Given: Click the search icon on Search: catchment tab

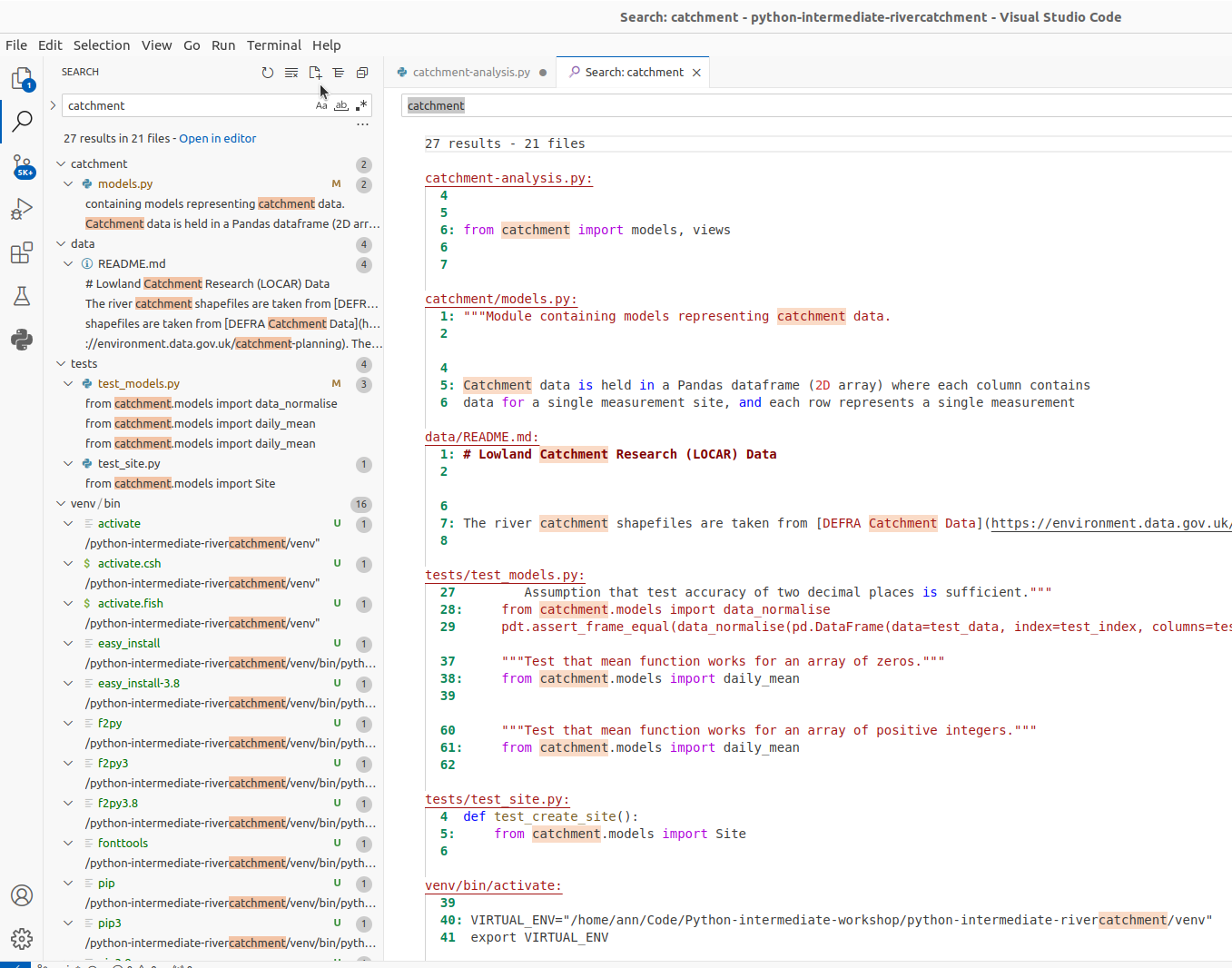Looking at the screenshot, I should 575,72.
